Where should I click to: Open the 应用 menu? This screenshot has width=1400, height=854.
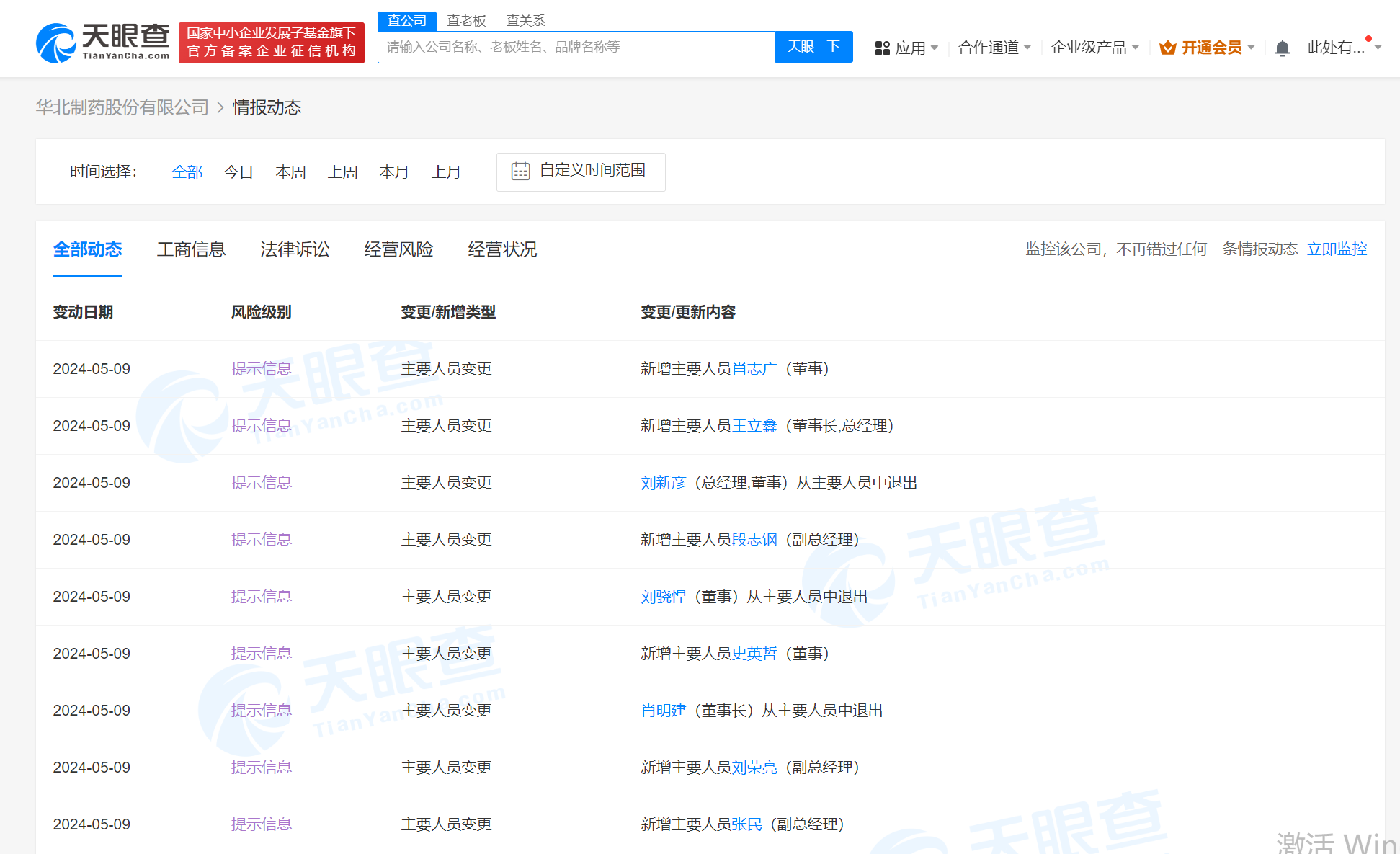pos(911,47)
